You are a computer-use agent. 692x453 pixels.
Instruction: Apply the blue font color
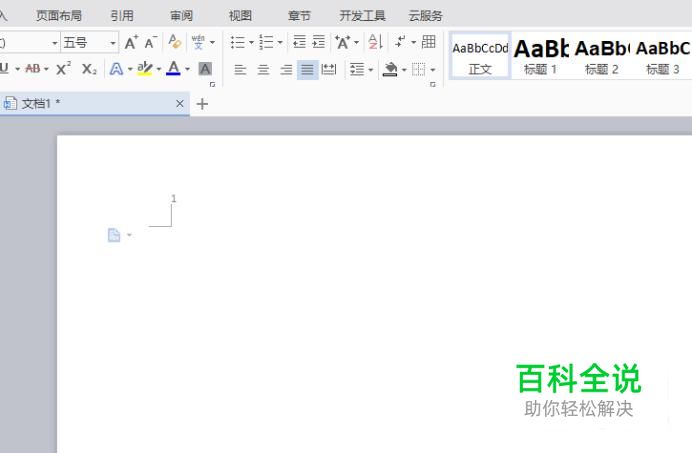173,68
